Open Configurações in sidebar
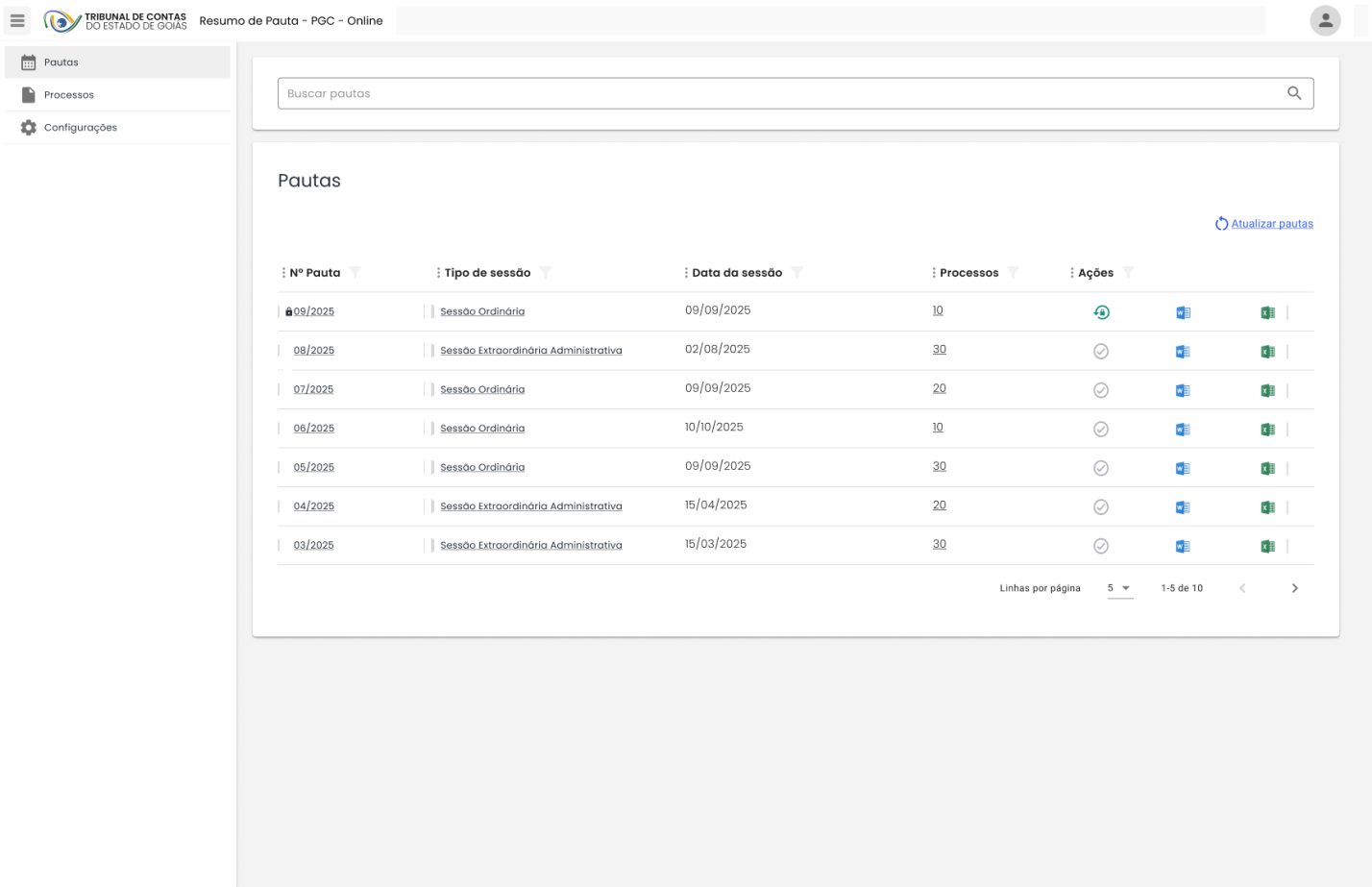Viewport: 1372px width, 887px height. 80,128
